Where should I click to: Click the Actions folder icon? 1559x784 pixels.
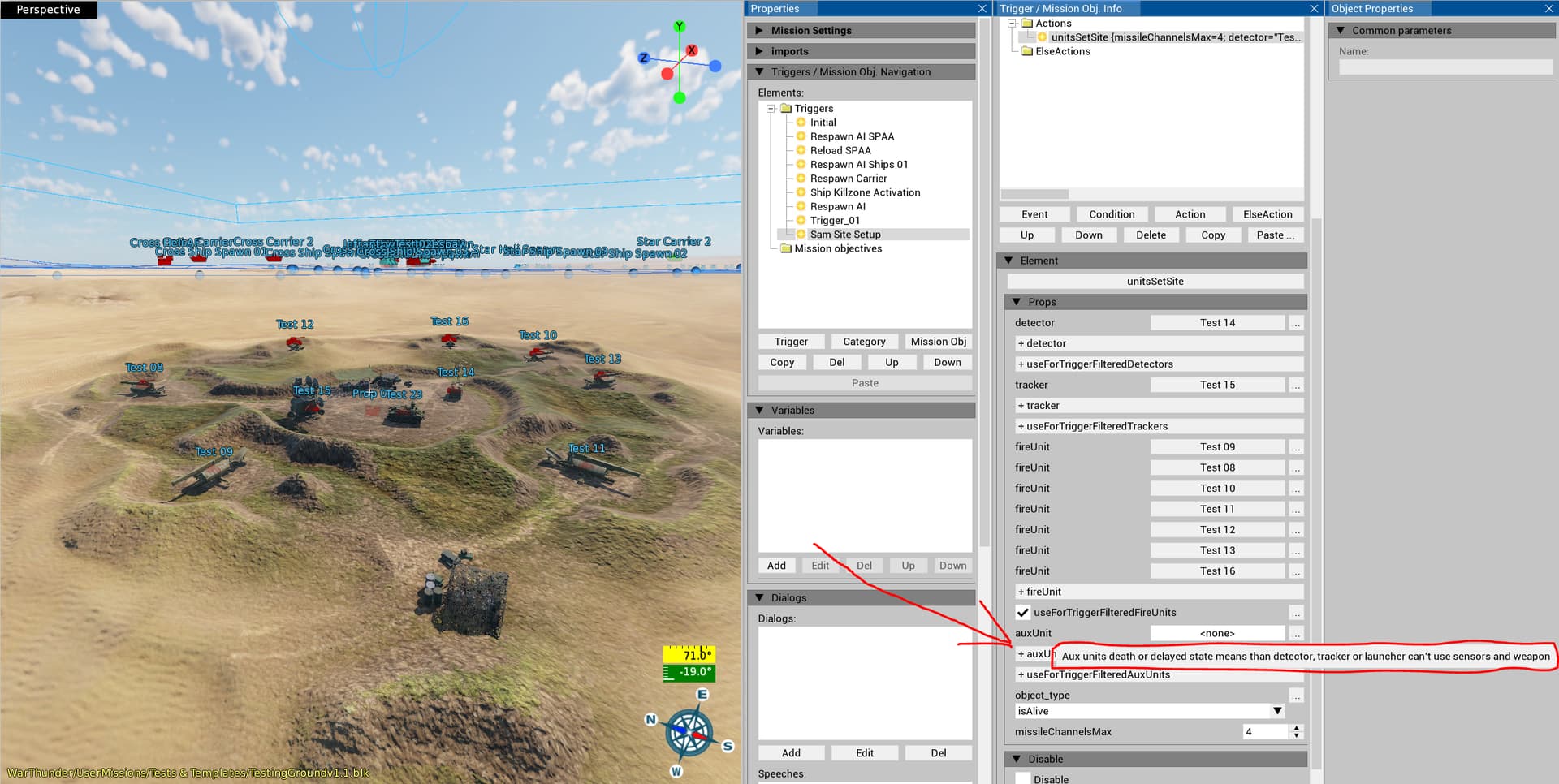coord(1026,24)
